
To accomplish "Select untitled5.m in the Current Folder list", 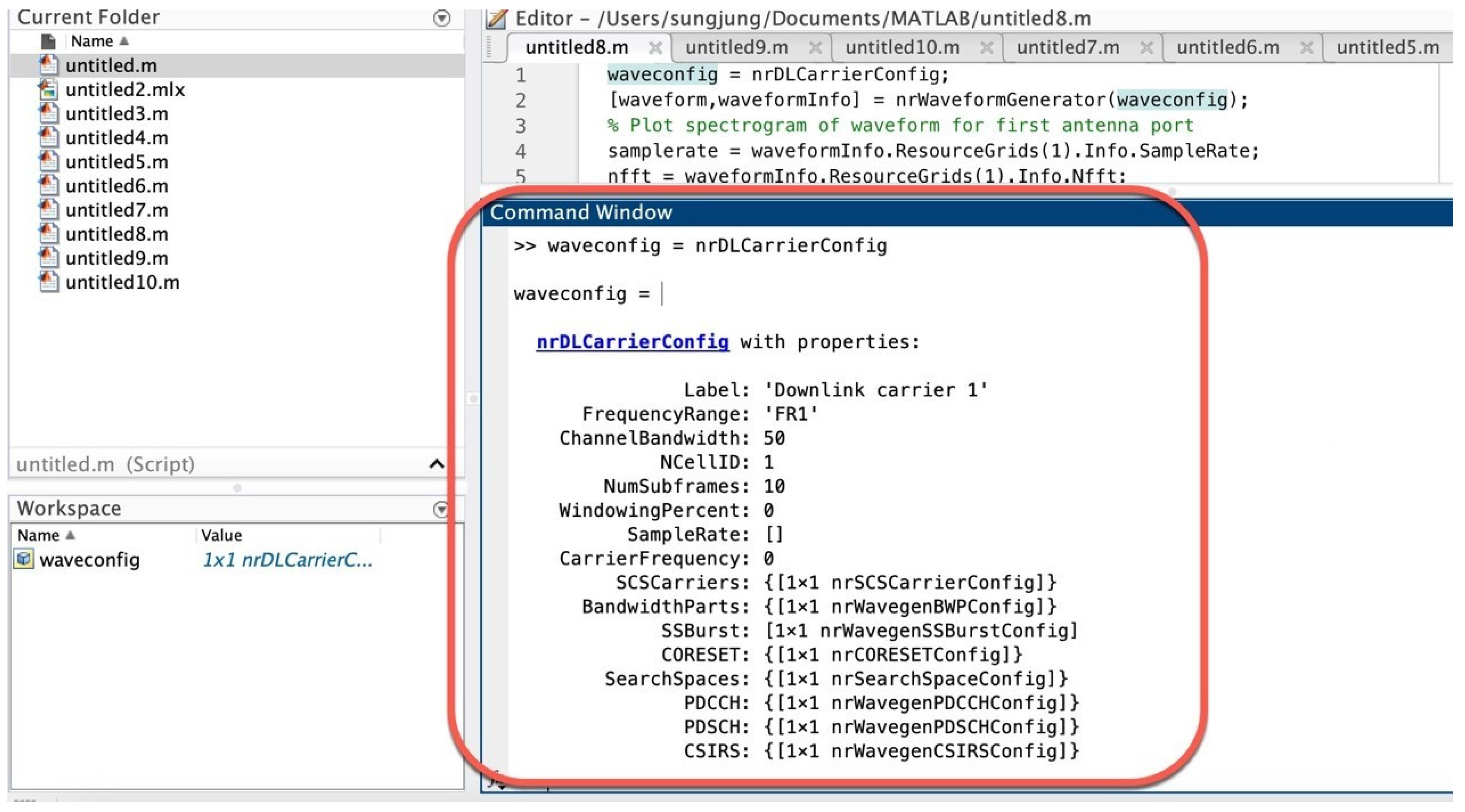I will 117,163.
